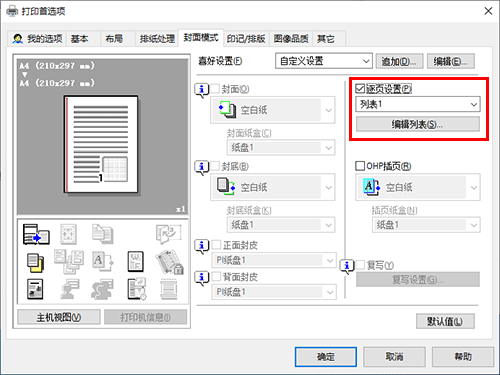Screen dimensions: 500x375
Task: Click the info icon beside 封底
Action: tap(202, 167)
